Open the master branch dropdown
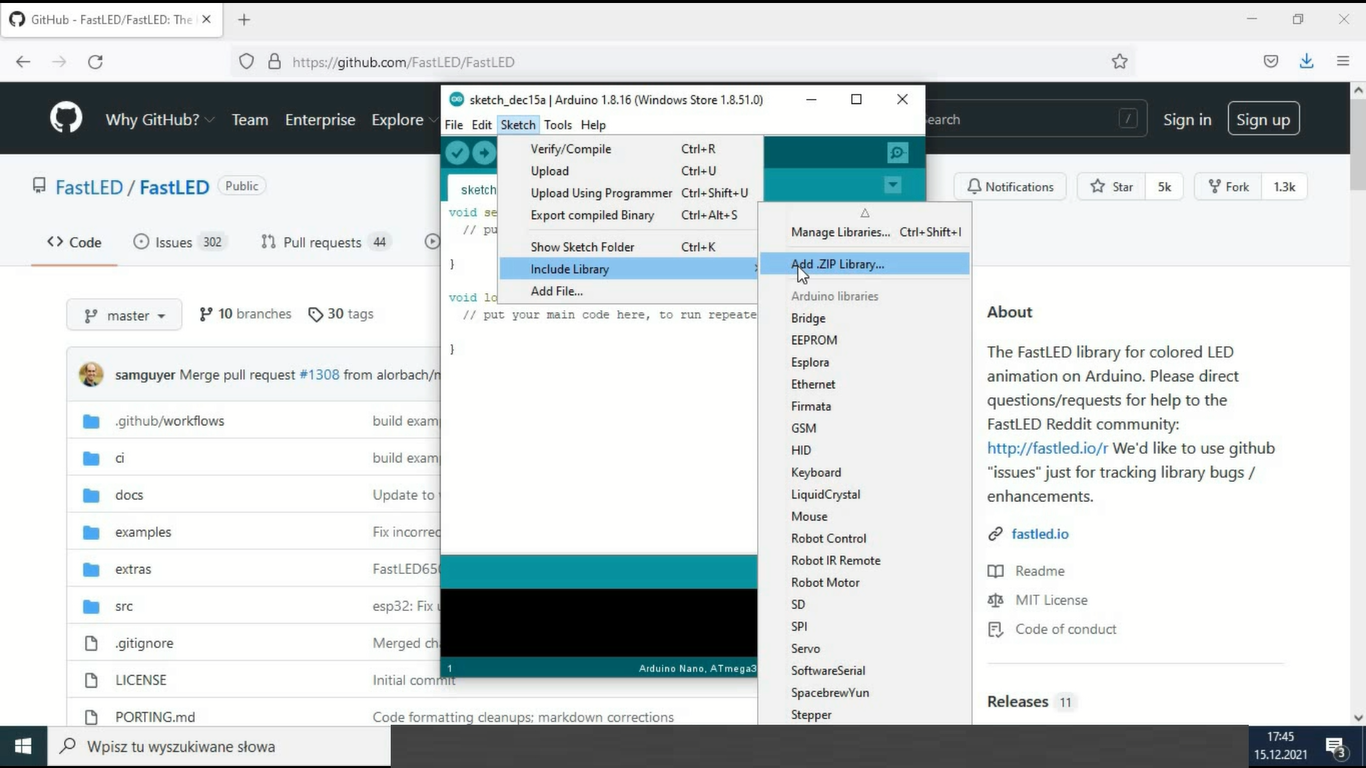Image resolution: width=1366 pixels, height=768 pixels. (124, 314)
